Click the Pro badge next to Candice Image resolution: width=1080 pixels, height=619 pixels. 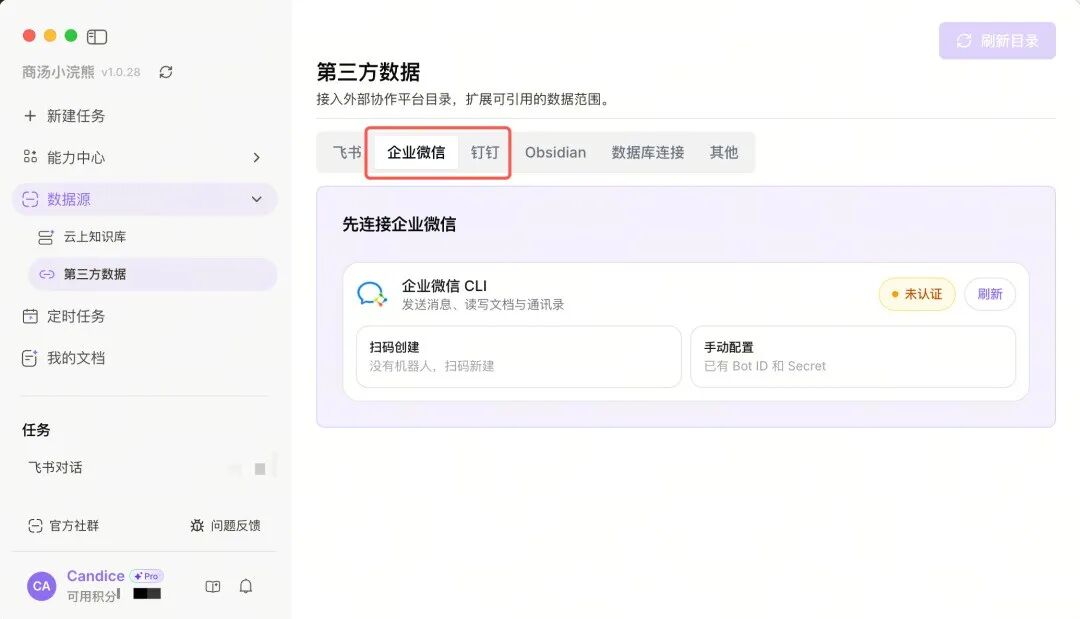tap(147, 576)
